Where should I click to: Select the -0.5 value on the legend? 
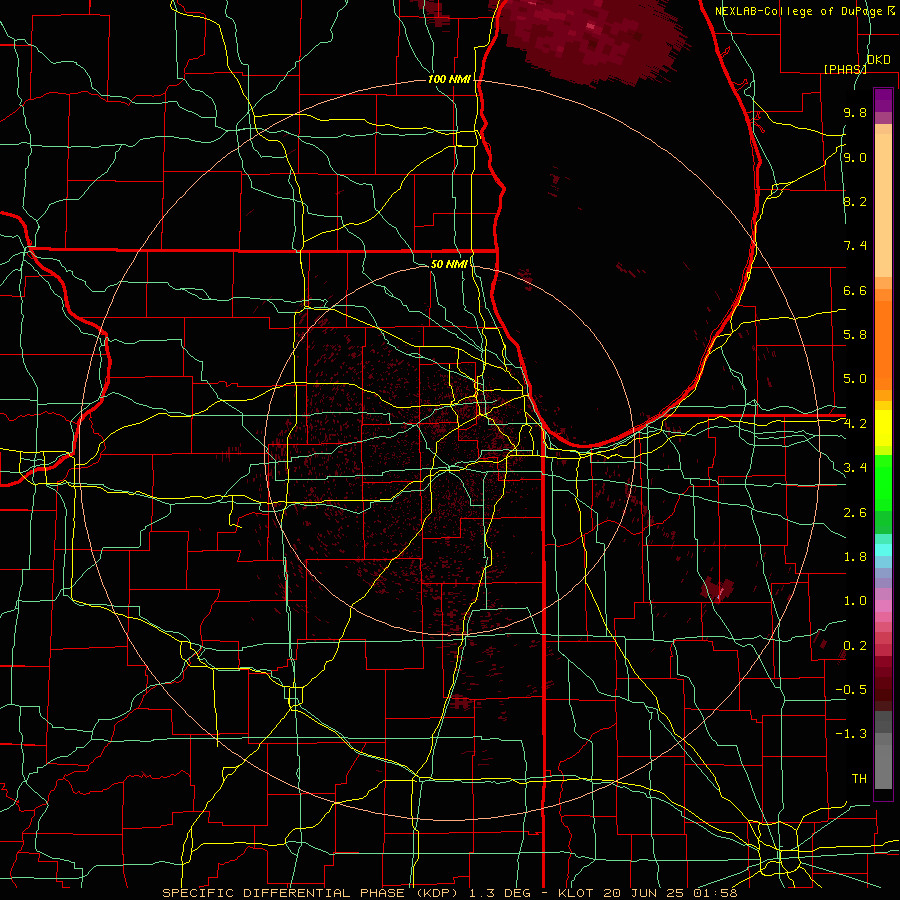pyautogui.click(x=851, y=690)
